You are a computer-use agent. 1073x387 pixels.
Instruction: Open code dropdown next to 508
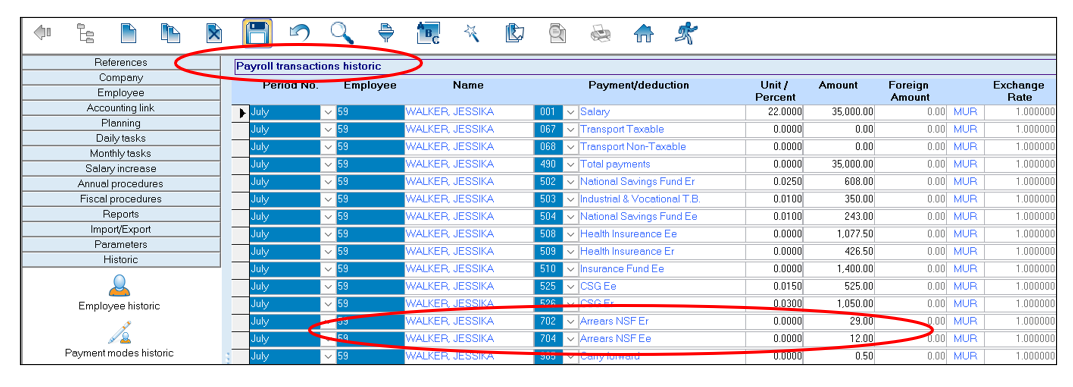pos(571,234)
